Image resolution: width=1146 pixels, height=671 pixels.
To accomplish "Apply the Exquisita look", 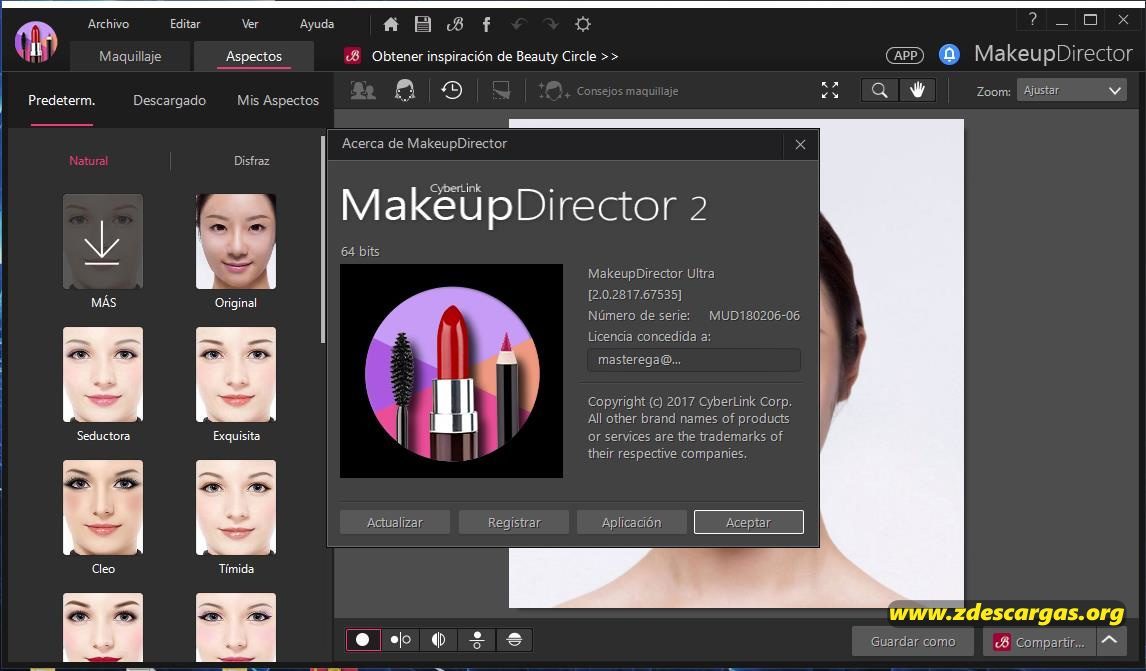I will [x=235, y=374].
